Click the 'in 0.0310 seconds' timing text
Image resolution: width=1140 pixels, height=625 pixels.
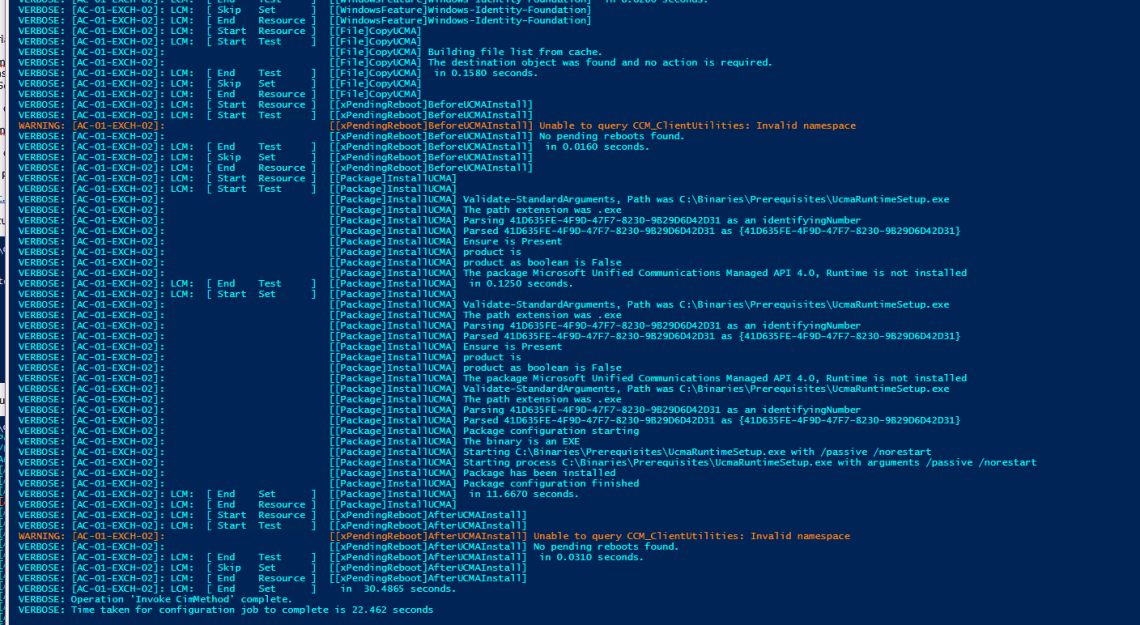[x=590, y=557]
